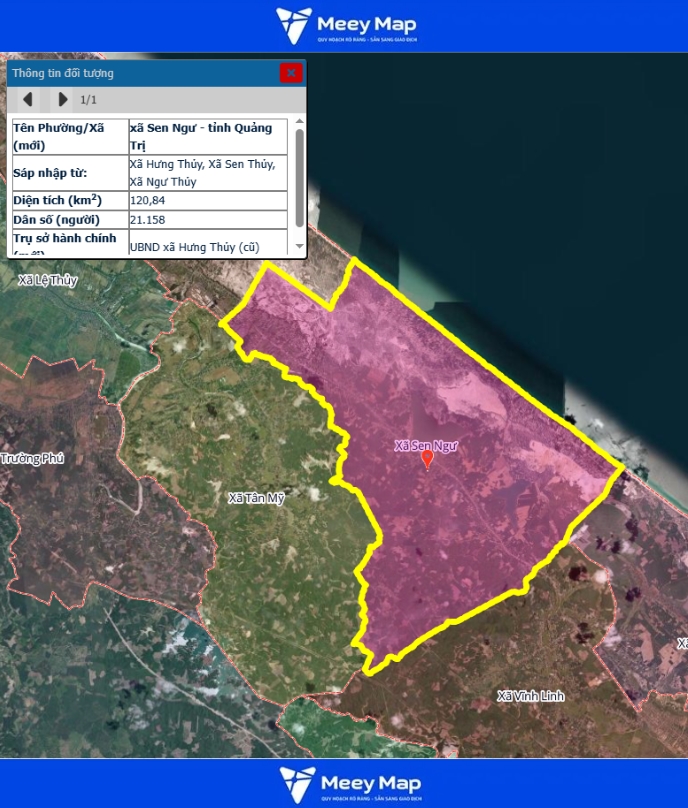Go to the next object record
688x808 pixels.
[x=62, y=99]
